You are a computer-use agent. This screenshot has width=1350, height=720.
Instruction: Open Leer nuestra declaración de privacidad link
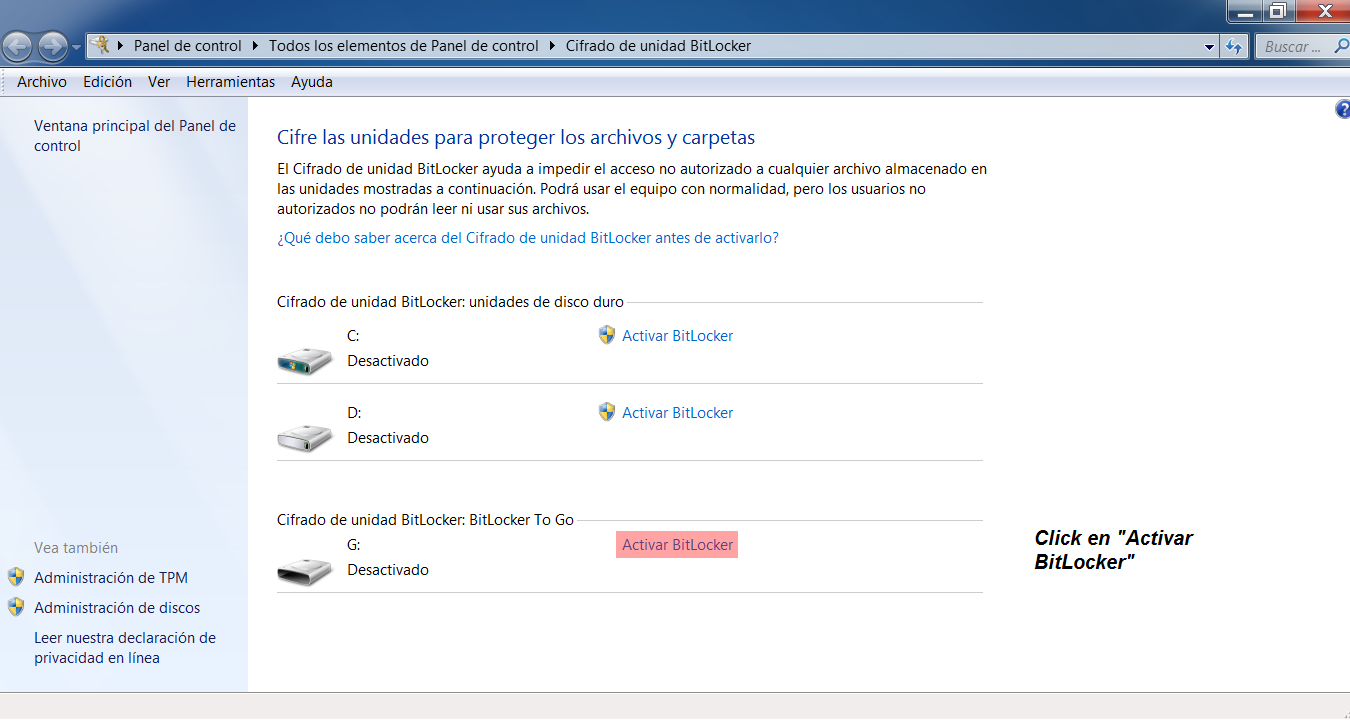click(x=125, y=648)
